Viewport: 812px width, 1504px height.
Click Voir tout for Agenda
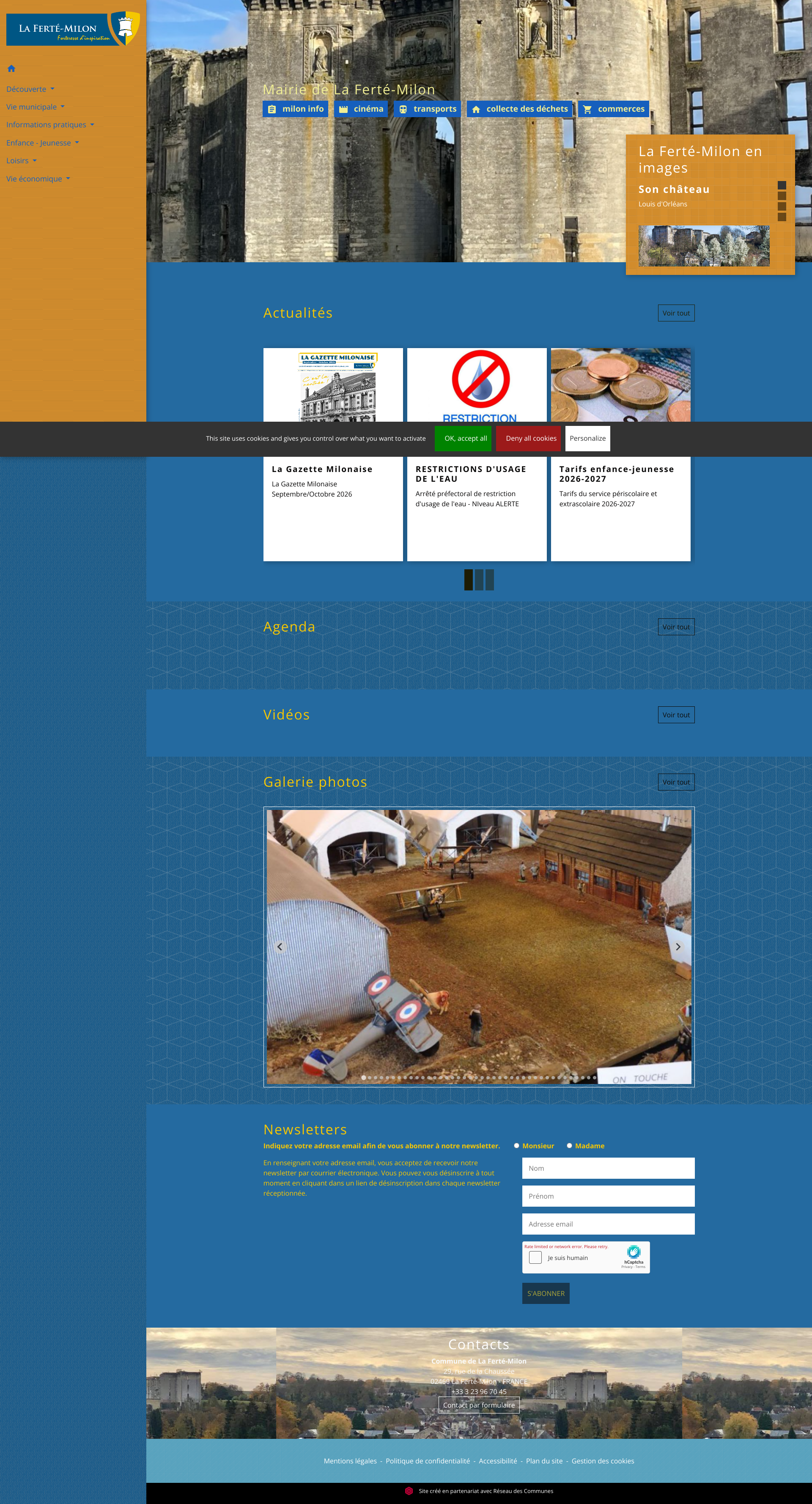pyautogui.click(x=676, y=627)
